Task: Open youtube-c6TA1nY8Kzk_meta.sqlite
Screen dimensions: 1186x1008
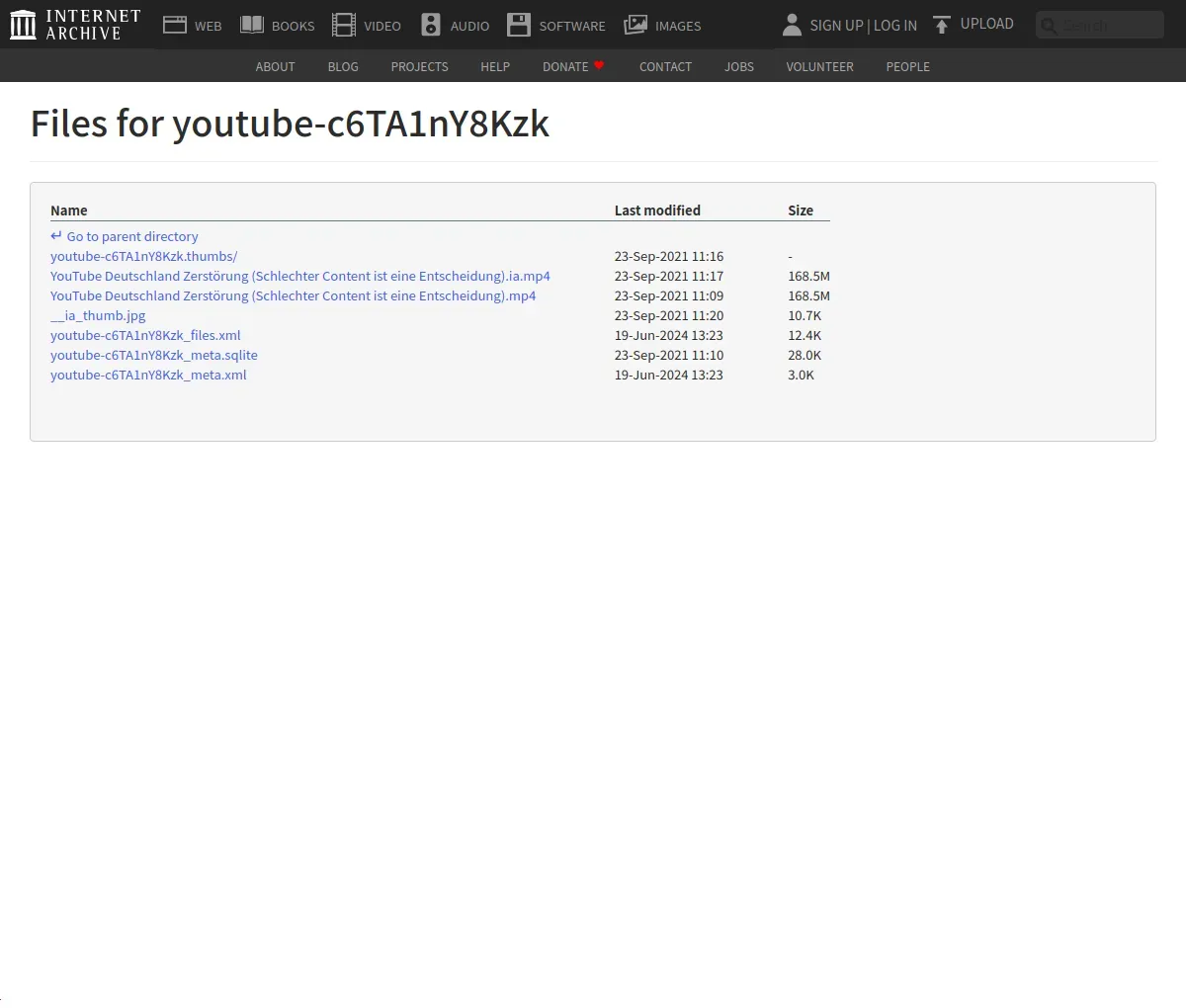Action: pos(154,355)
